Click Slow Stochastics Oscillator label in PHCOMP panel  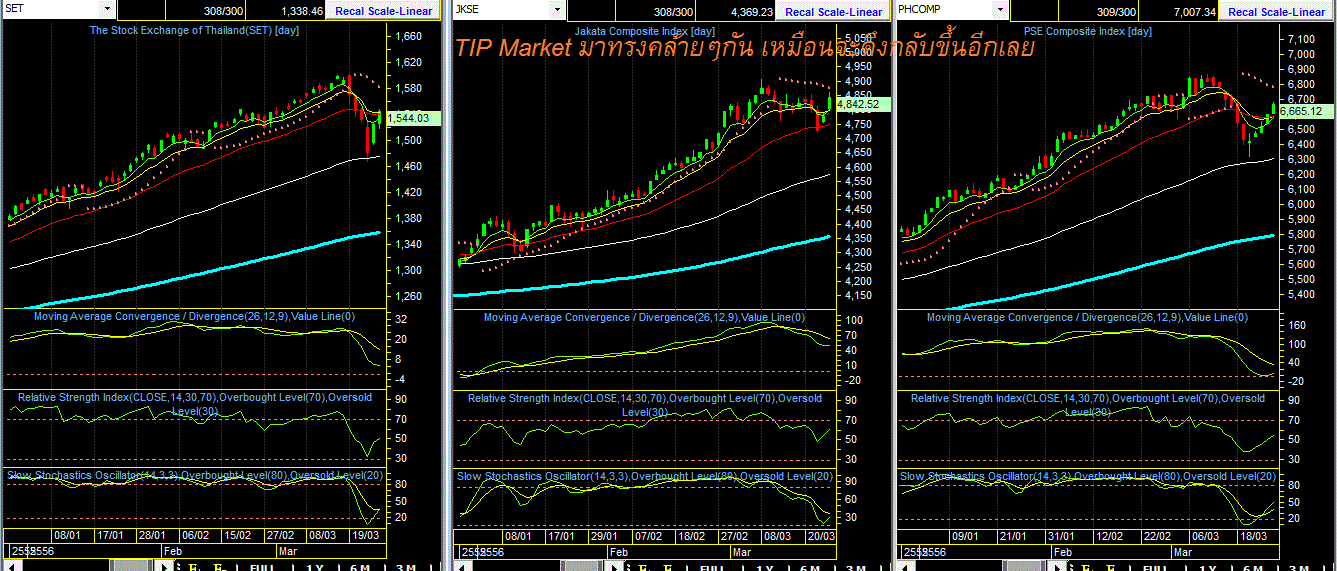[1087, 477]
